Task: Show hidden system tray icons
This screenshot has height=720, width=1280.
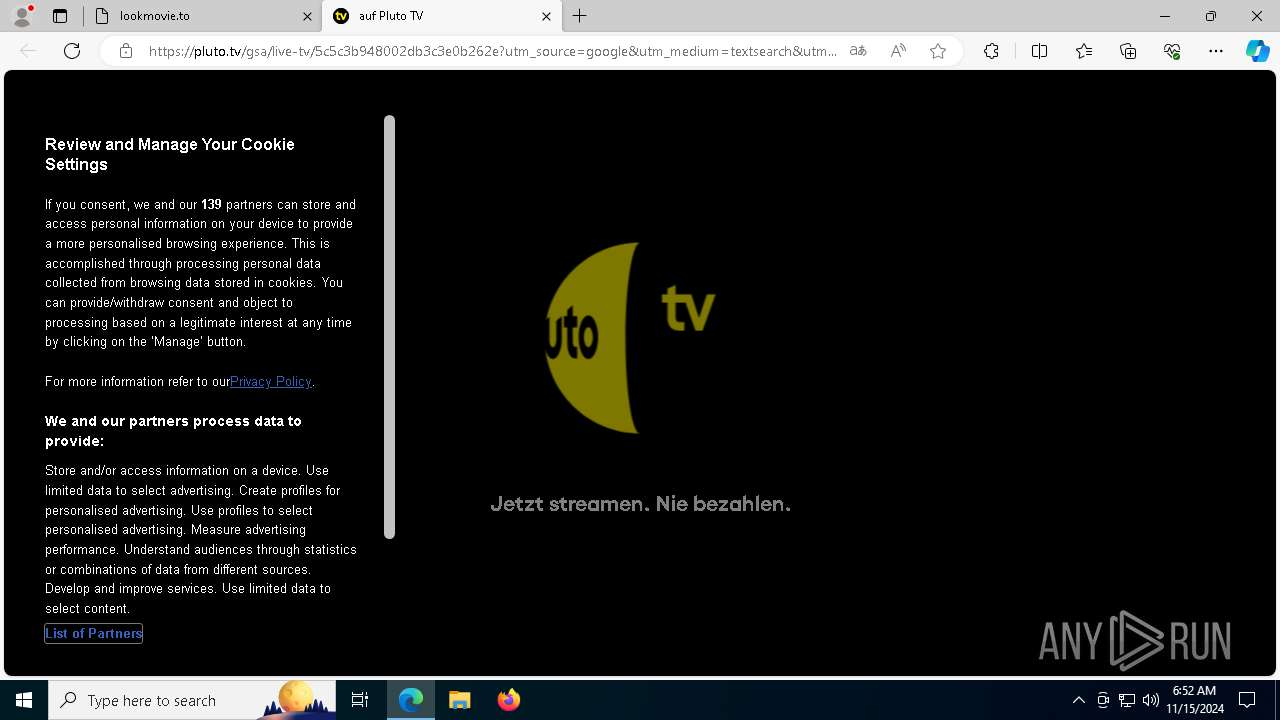Action: point(1078,700)
